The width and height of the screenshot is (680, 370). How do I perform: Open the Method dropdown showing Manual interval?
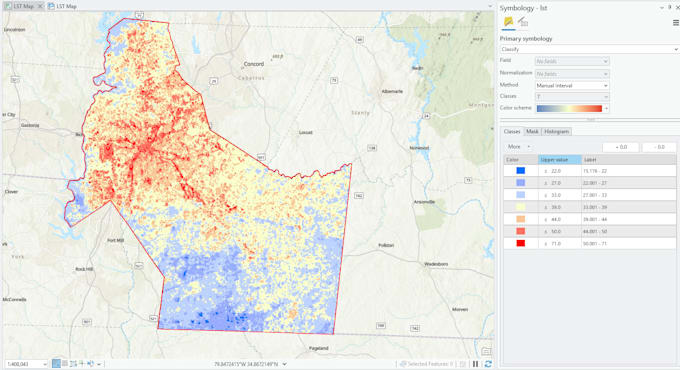pos(572,85)
